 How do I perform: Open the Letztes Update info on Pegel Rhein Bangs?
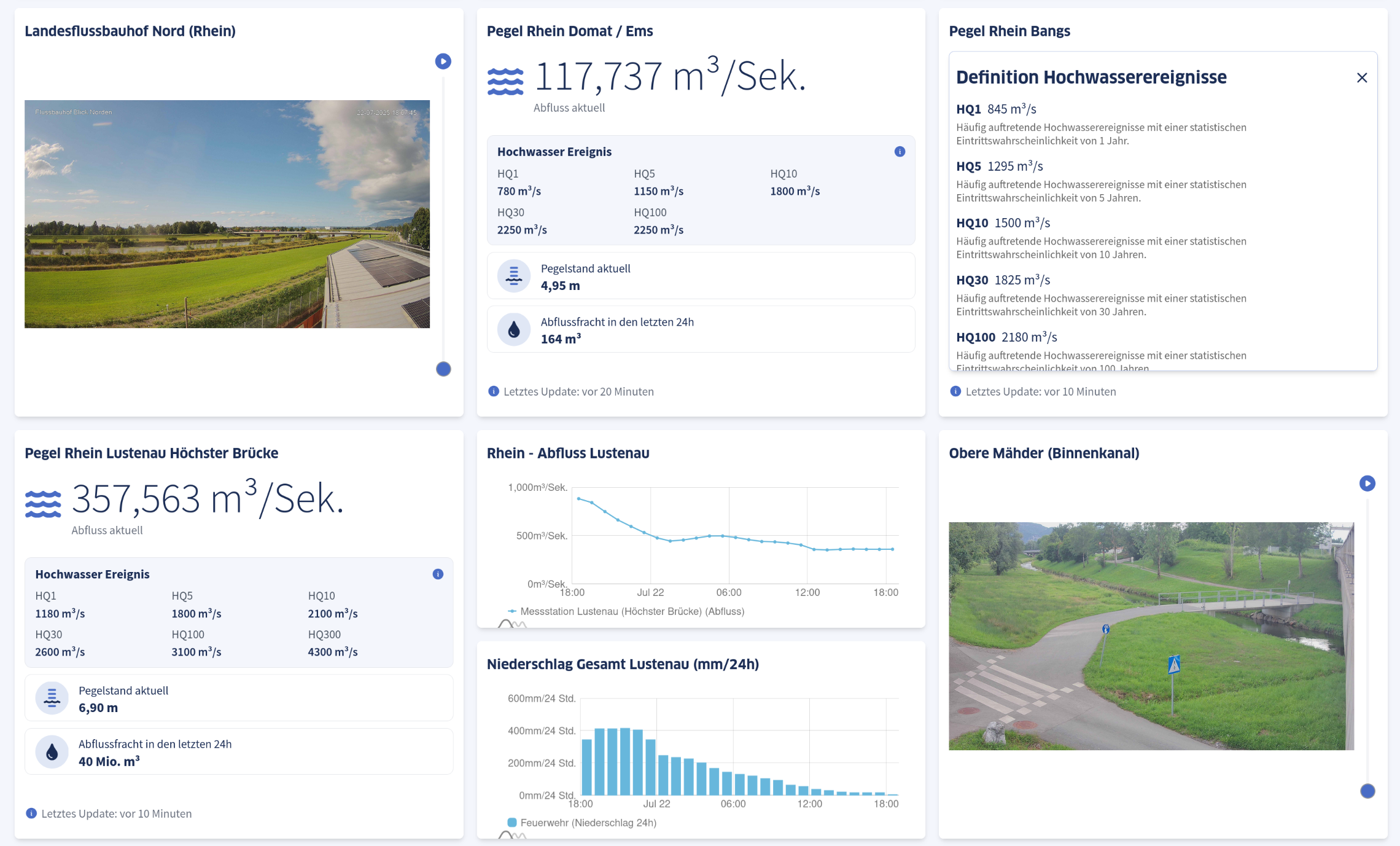[x=955, y=391]
